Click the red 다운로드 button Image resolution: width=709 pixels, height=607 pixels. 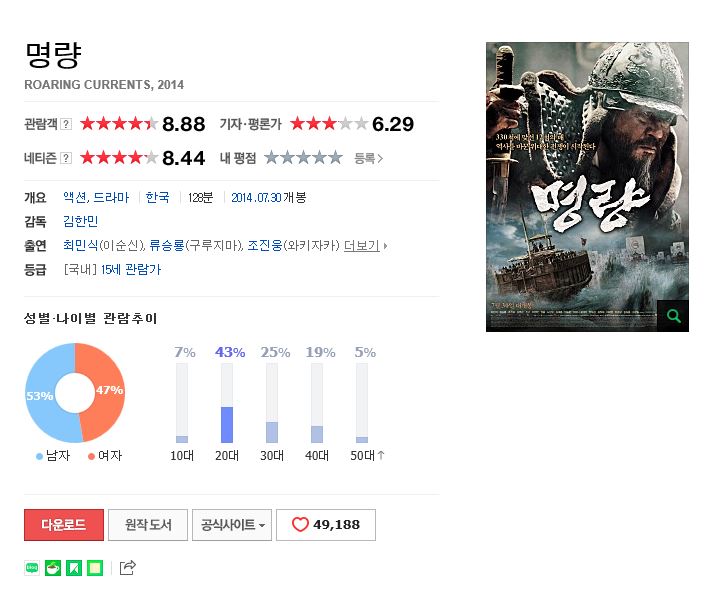coord(64,525)
